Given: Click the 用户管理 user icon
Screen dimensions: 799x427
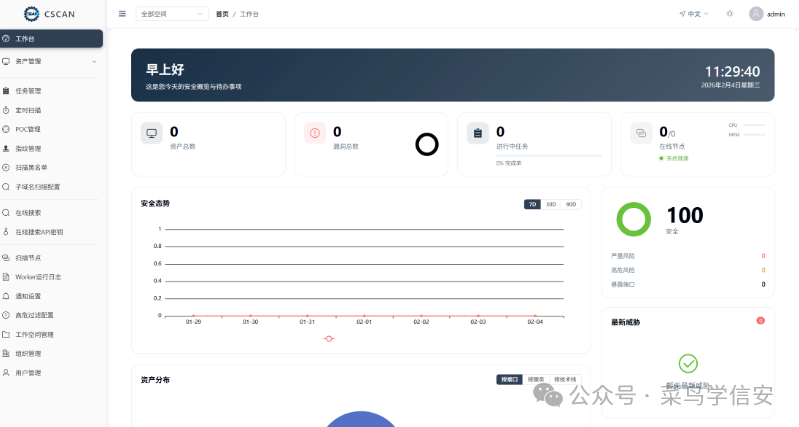Looking at the screenshot, I should tap(6, 373).
